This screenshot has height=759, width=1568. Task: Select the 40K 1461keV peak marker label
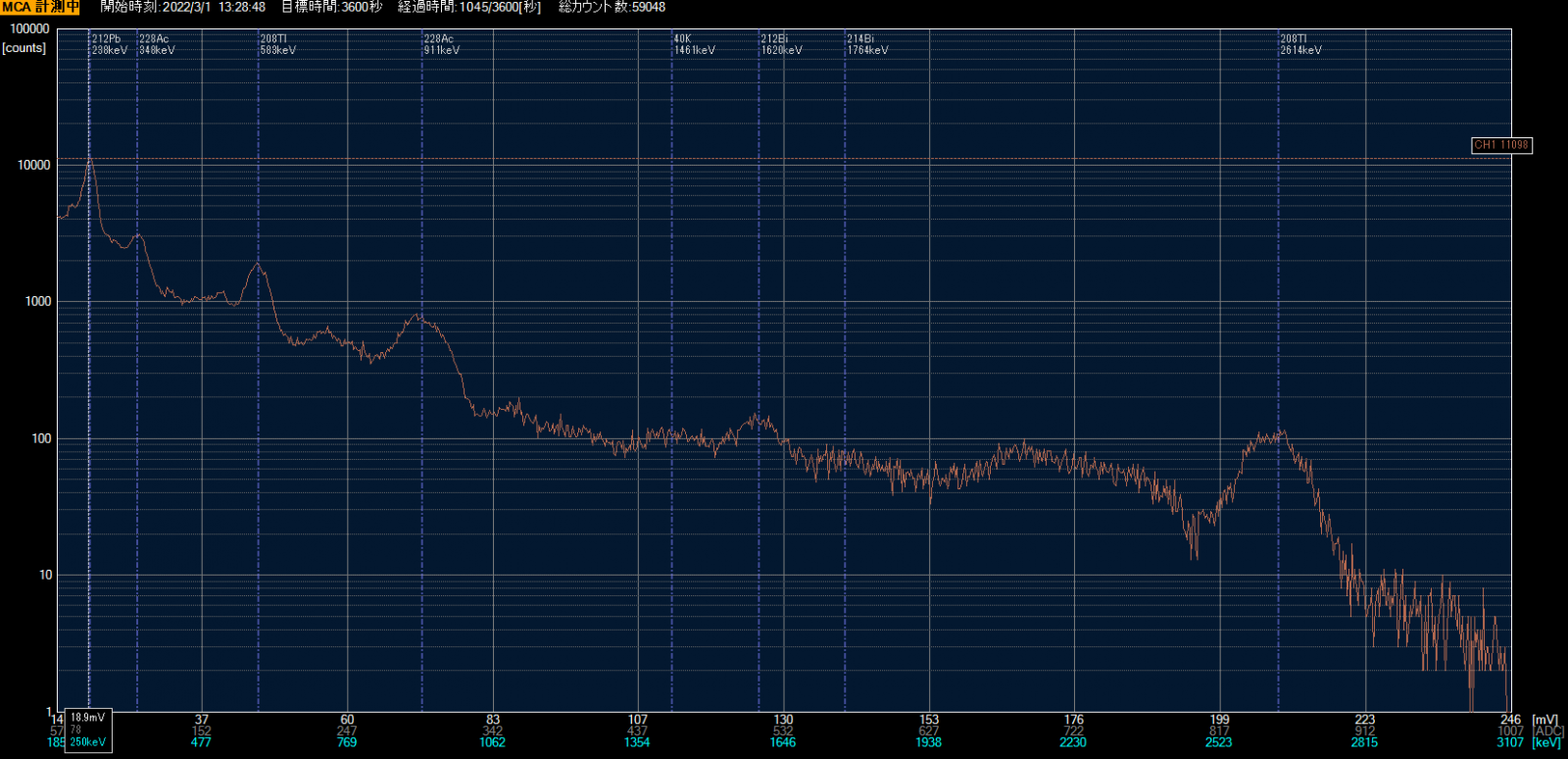coord(694,45)
